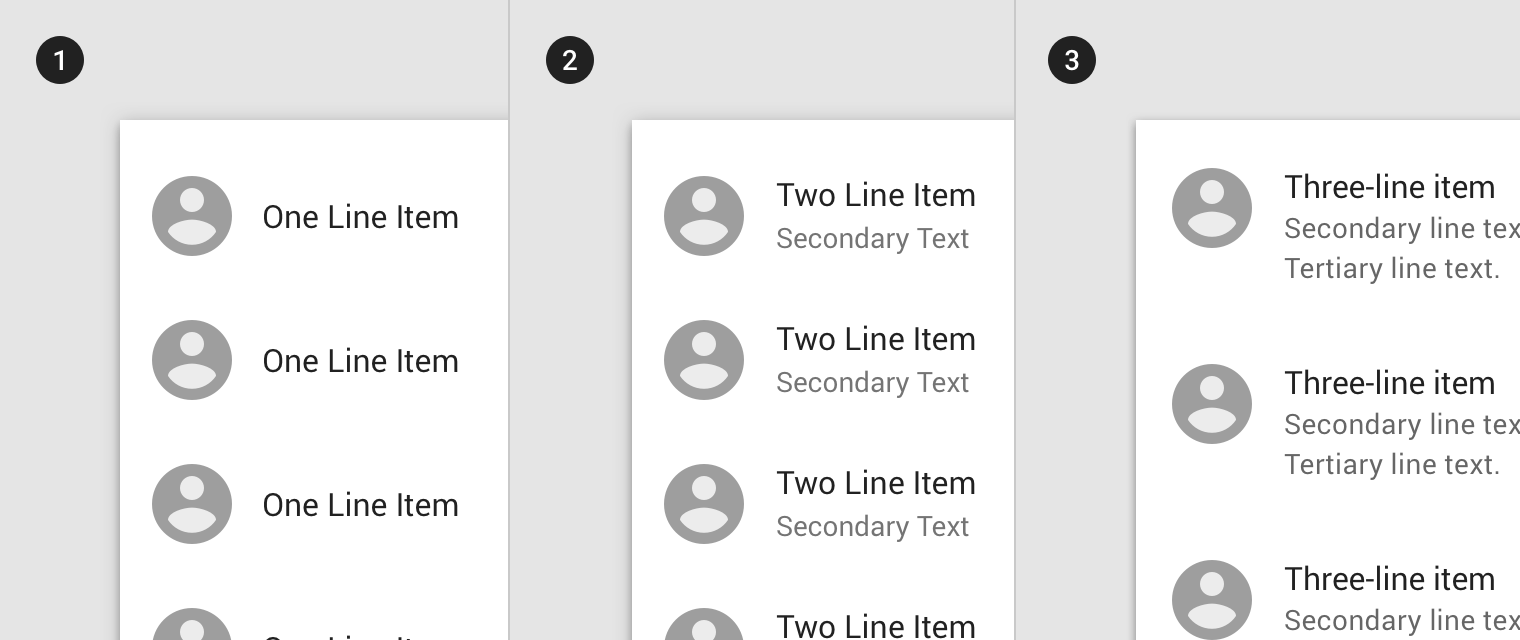
Task: Open the first Two Line Item title
Action: (876, 195)
